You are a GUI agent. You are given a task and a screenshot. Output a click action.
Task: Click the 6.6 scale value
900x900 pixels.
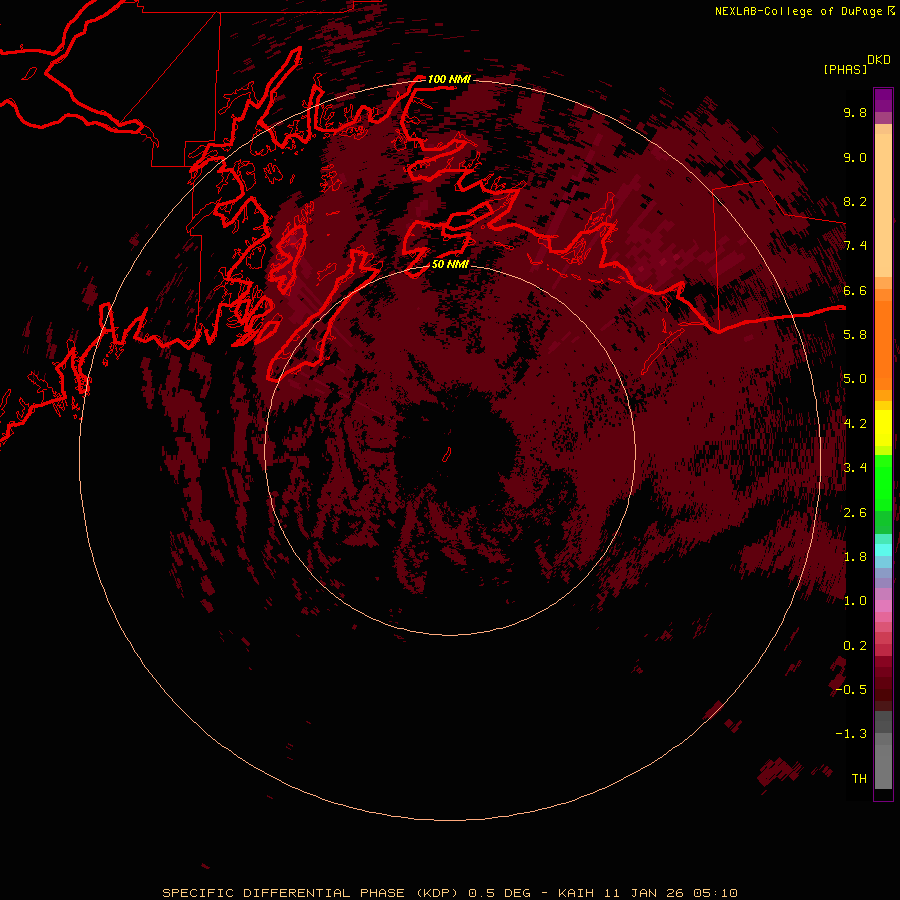pos(855,290)
